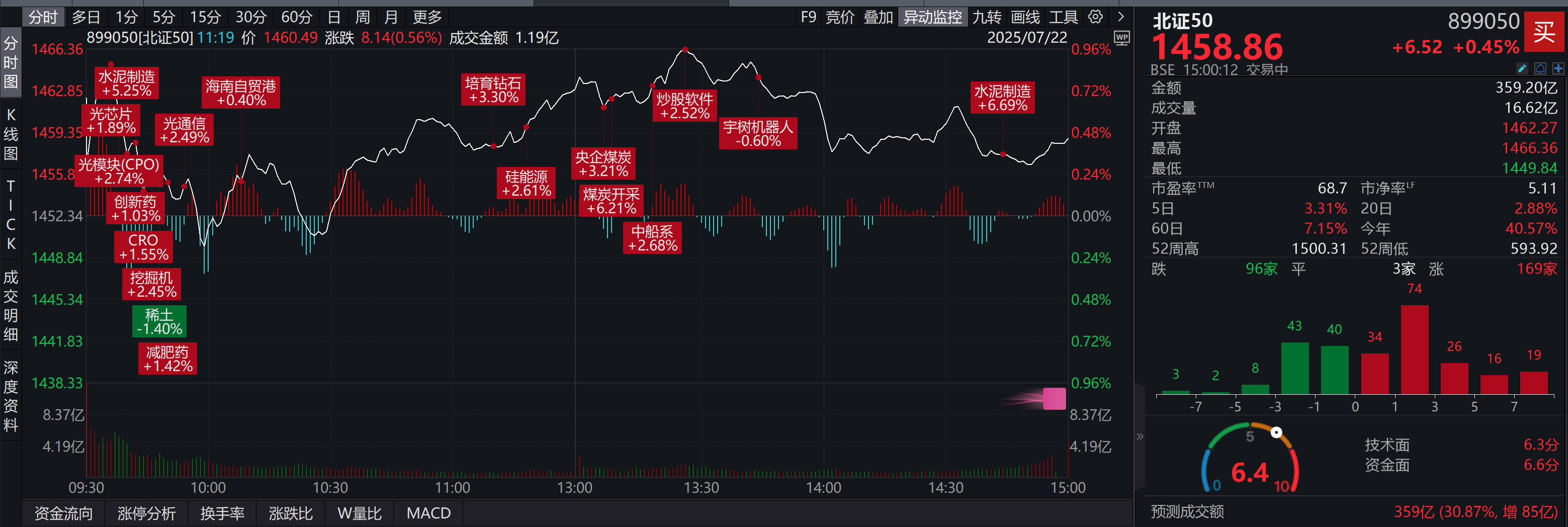Open chart settings gear icon
The image size is (1568, 527).
click(x=1096, y=17)
